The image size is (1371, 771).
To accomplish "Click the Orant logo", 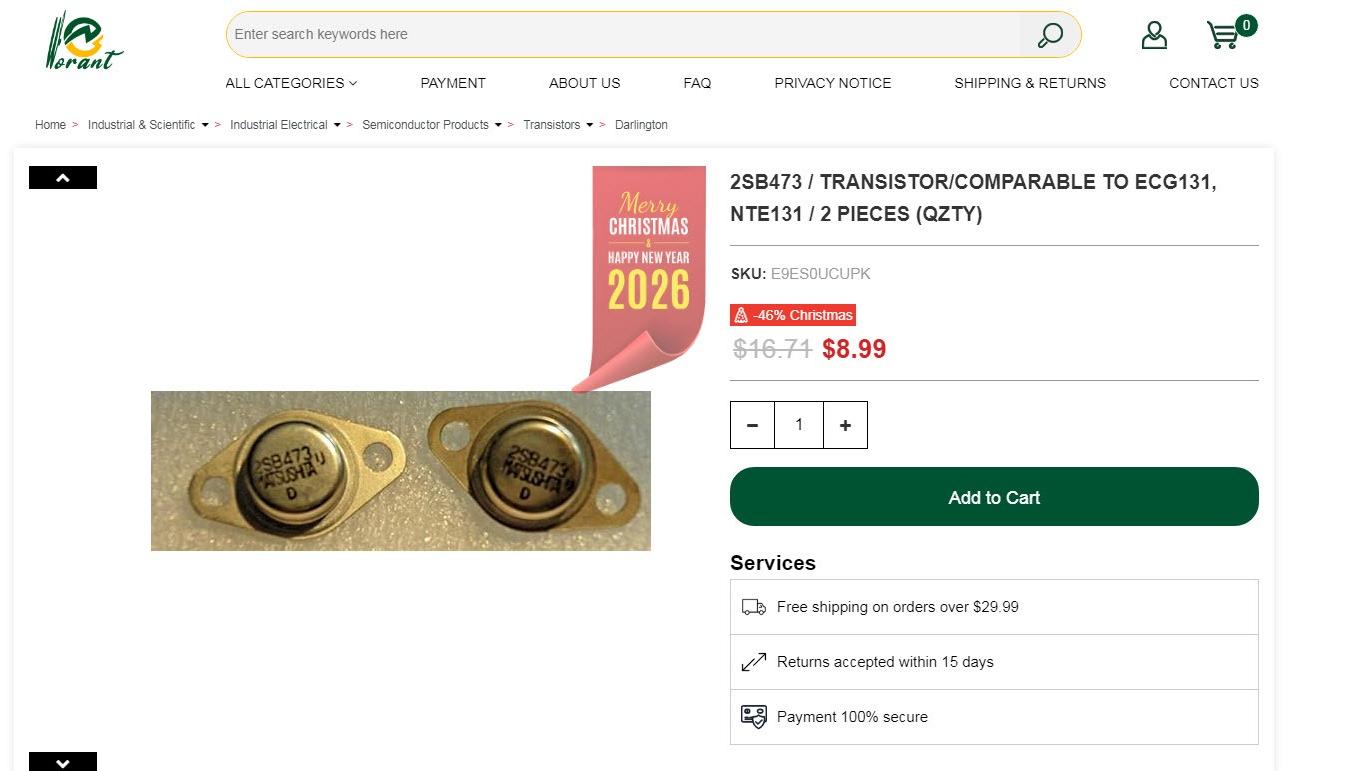I will point(84,42).
